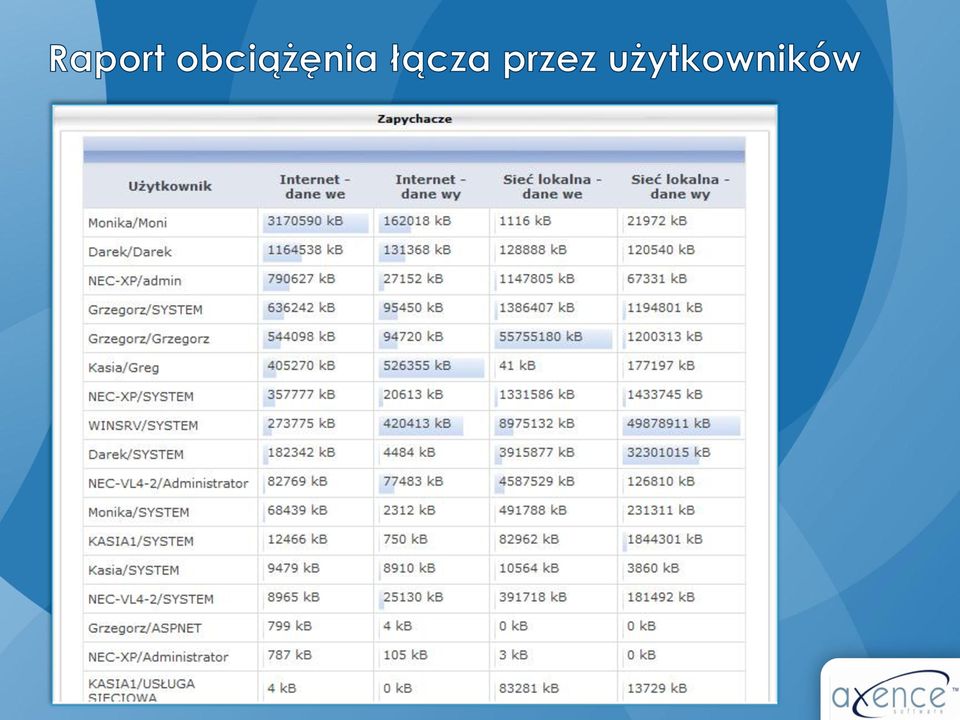Click the 162018 kB value
Viewport: 960px width, 720px height.
click(417, 221)
